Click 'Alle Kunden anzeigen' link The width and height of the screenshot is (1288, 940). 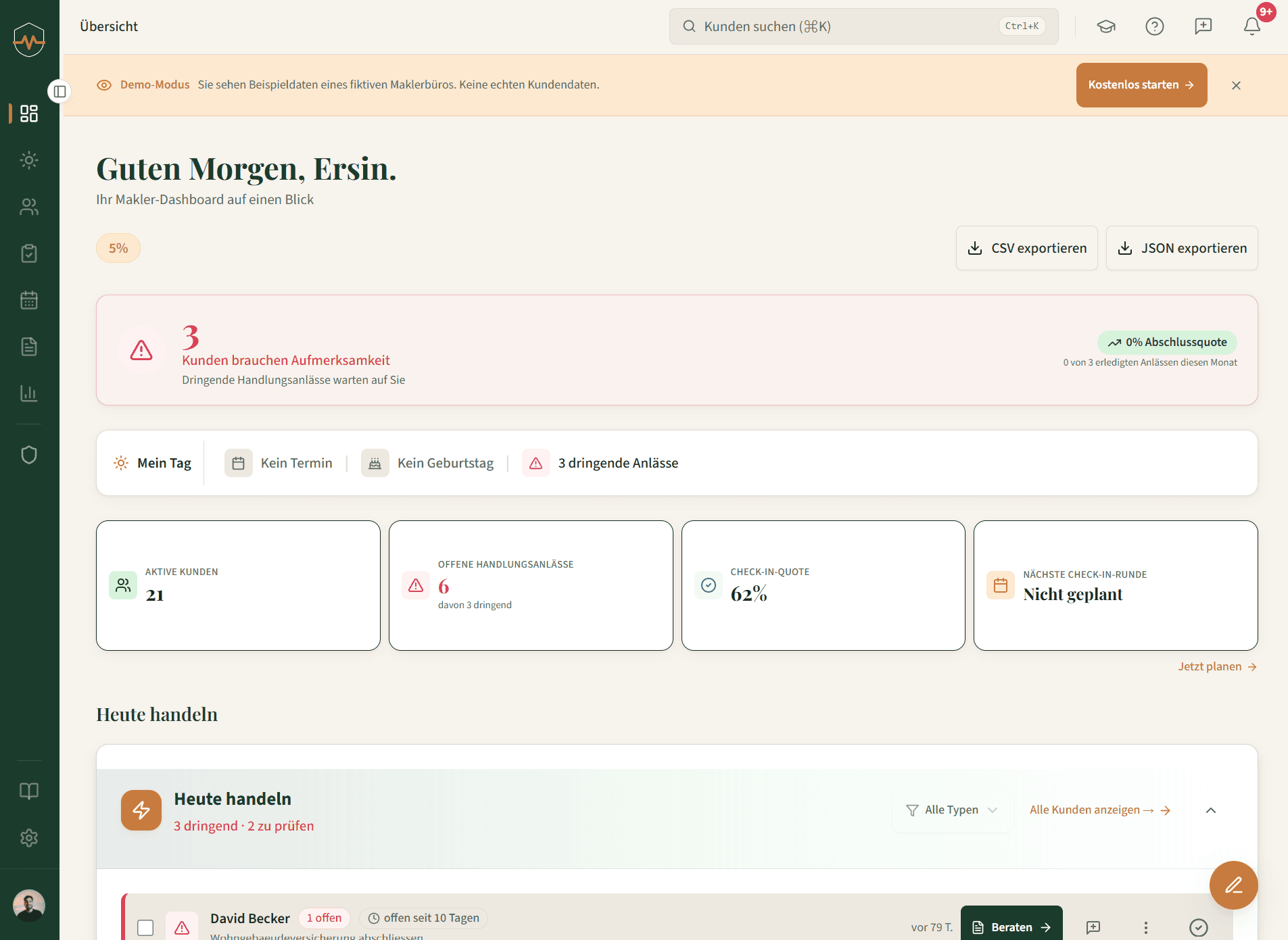1100,810
